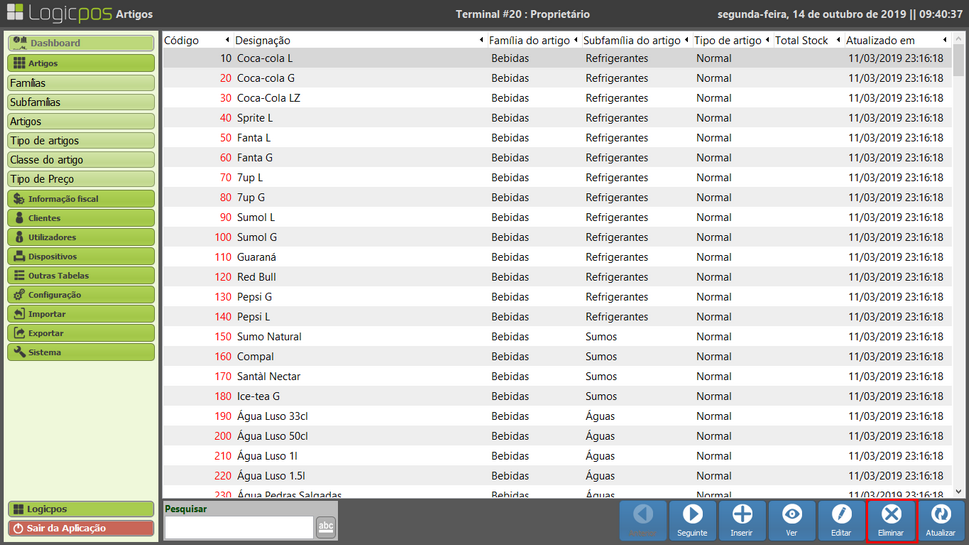Expand the Configuração sidebar section
This screenshot has height=545, width=969.
tap(81, 295)
